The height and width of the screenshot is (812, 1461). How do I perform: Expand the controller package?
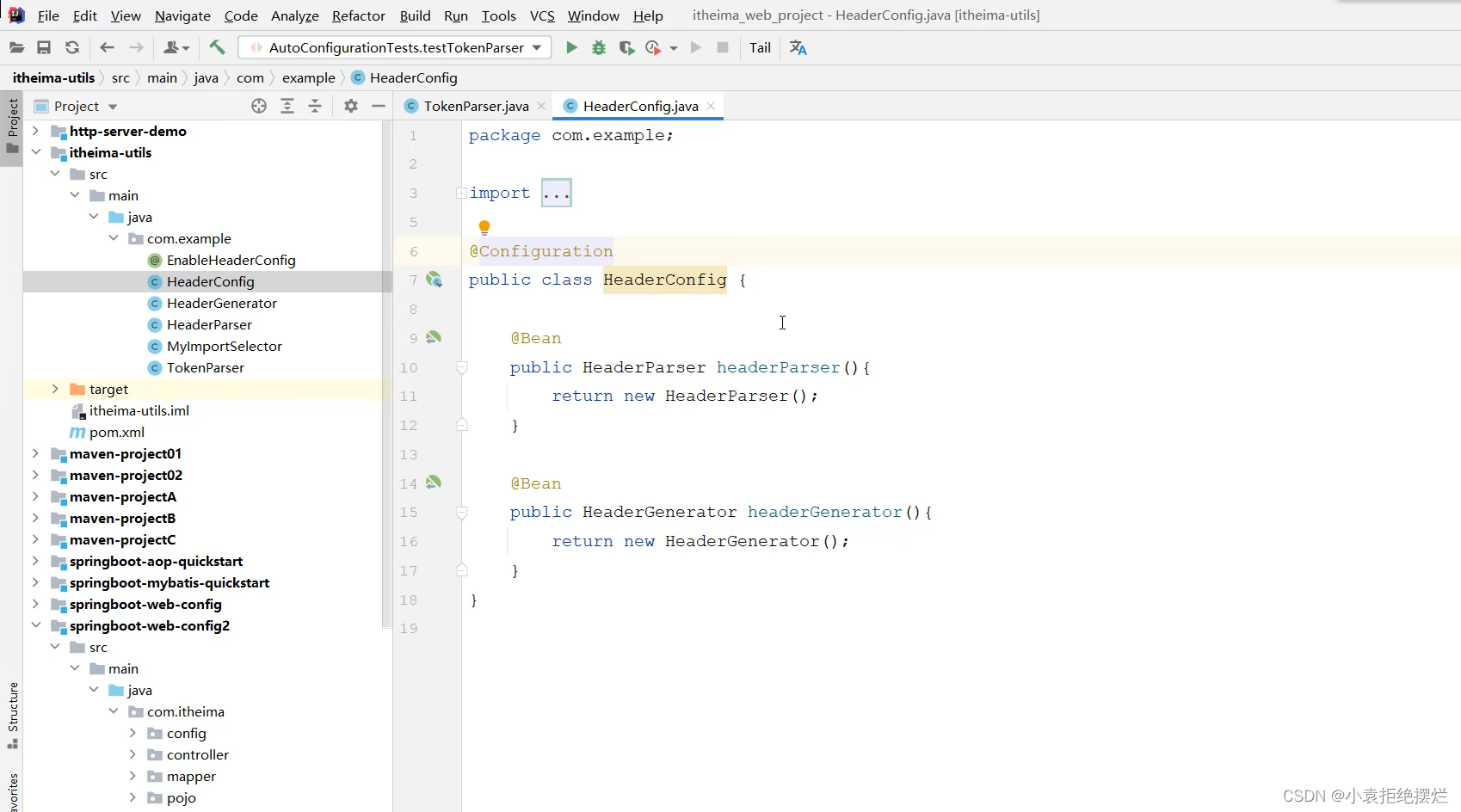tap(133, 754)
